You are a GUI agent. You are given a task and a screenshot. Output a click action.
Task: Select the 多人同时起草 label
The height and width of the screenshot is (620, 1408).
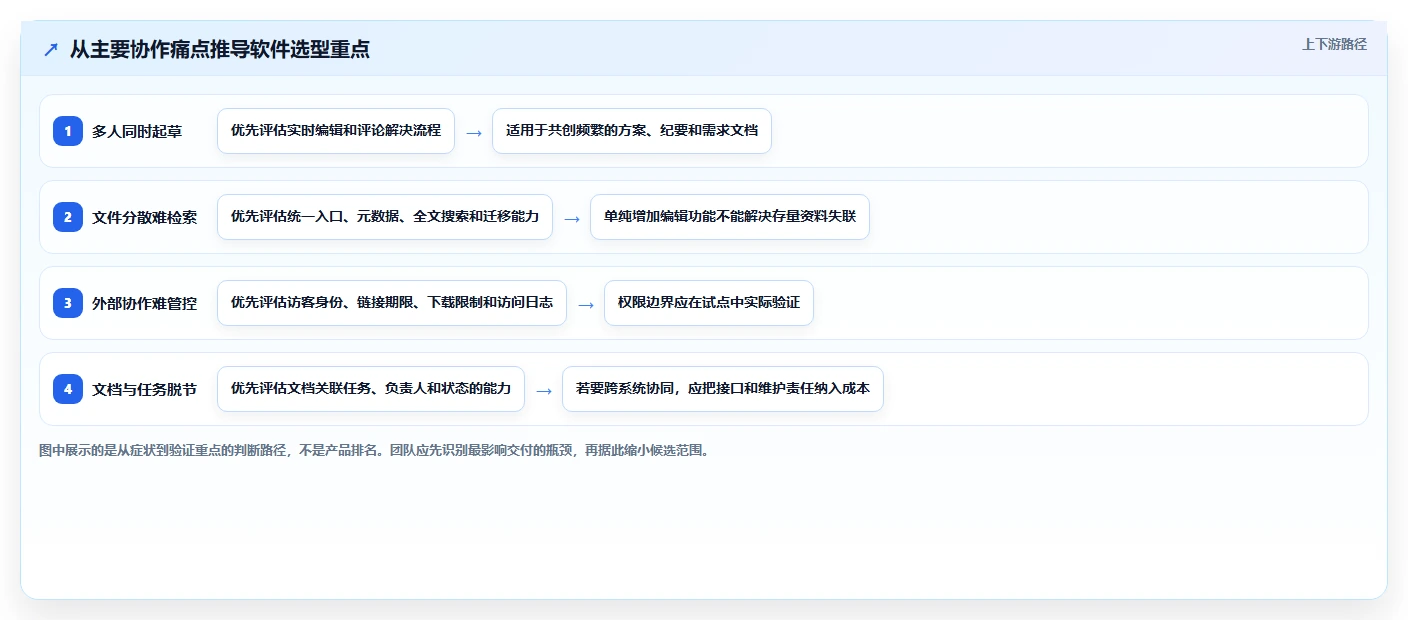coord(137,131)
